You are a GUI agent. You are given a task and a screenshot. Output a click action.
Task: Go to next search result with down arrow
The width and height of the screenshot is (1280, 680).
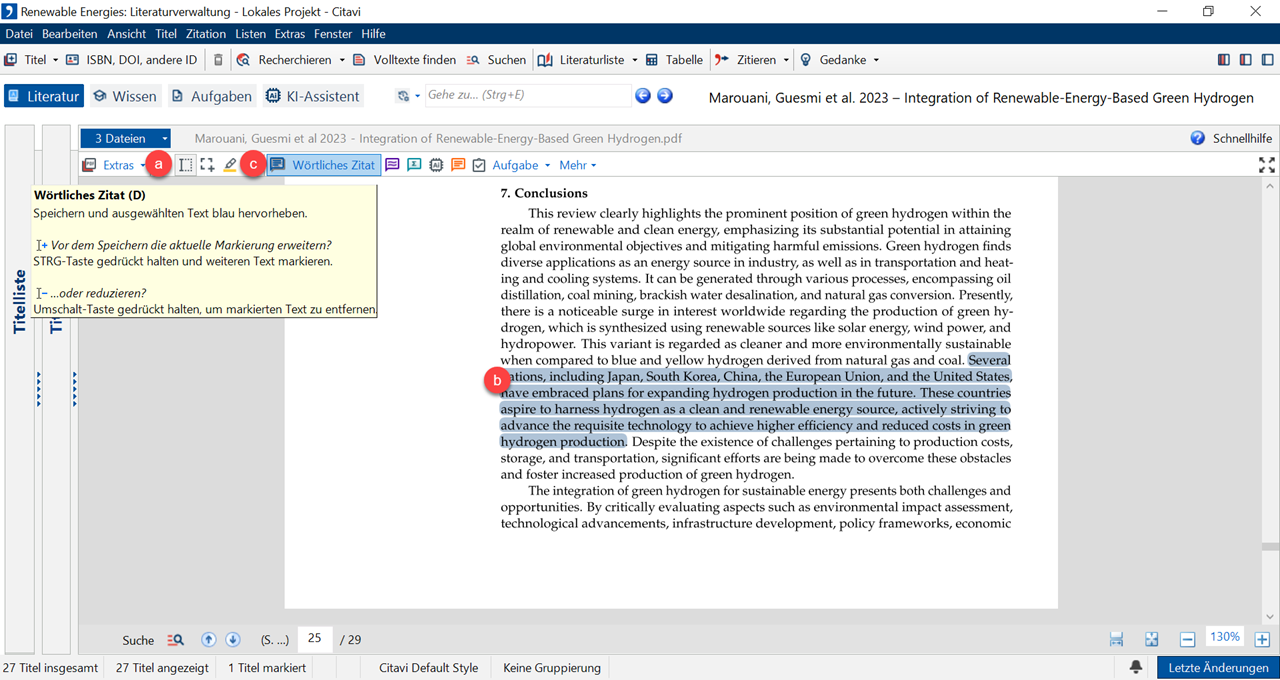coord(232,639)
